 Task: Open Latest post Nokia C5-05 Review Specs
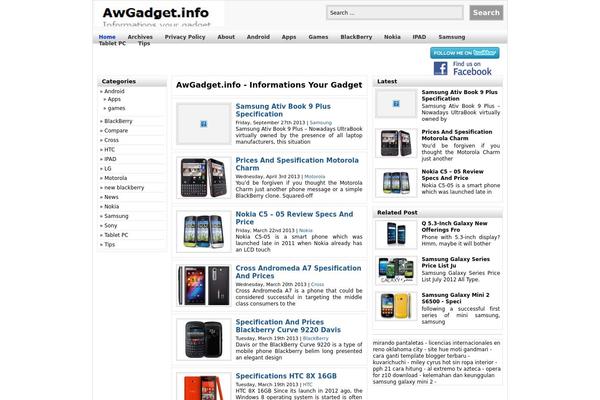tap(453, 175)
